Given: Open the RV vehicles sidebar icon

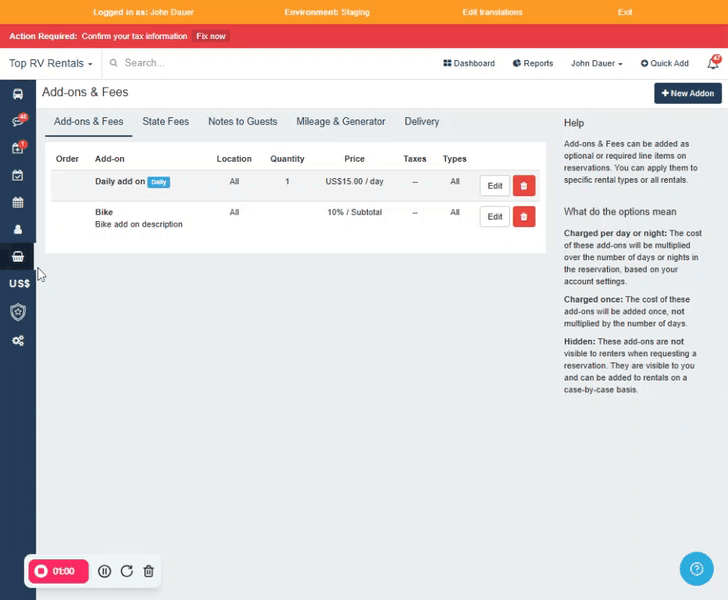Looking at the screenshot, I should click(18, 94).
